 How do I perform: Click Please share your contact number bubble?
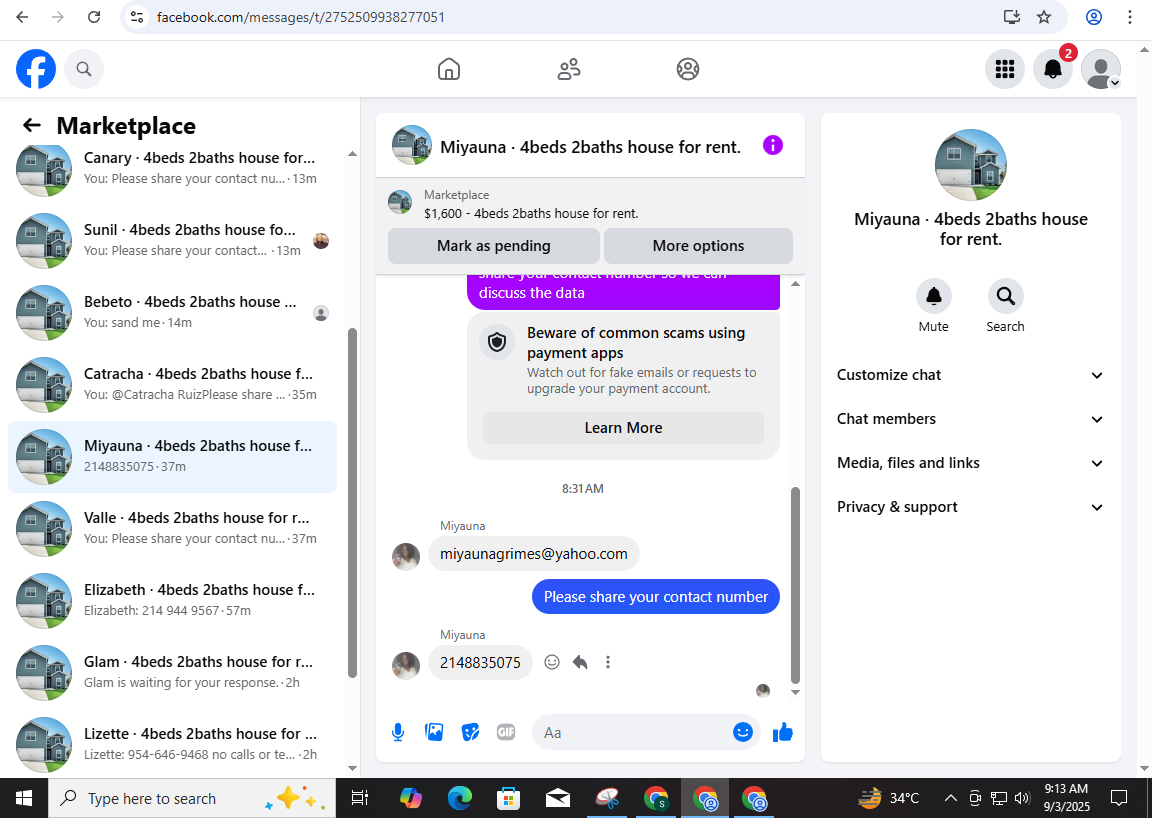(x=655, y=597)
